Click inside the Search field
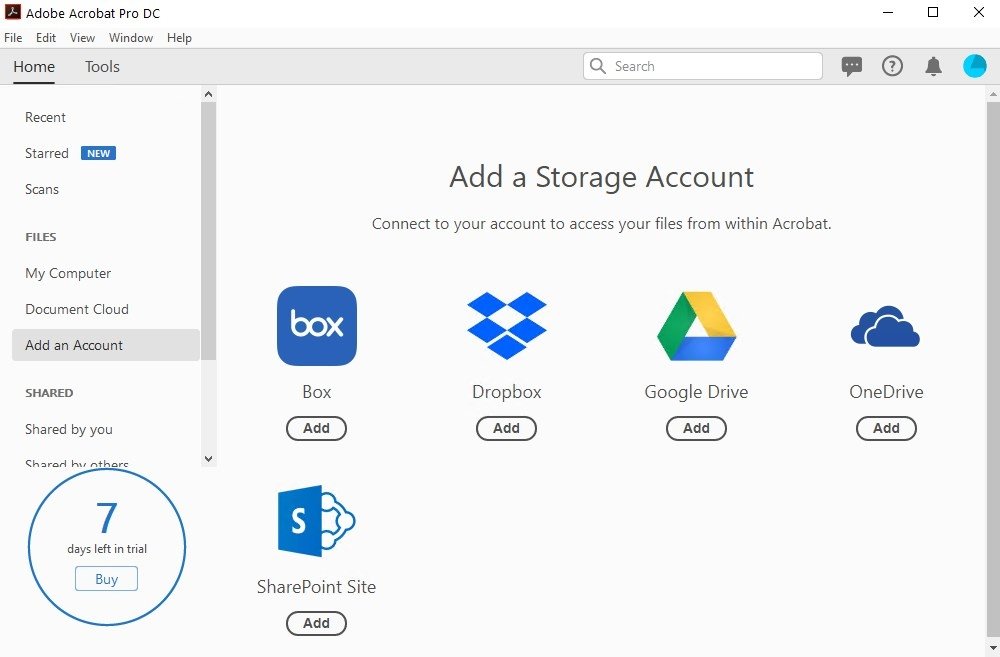Image resolution: width=1000 pixels, height=657 pixels. [703, 66]
